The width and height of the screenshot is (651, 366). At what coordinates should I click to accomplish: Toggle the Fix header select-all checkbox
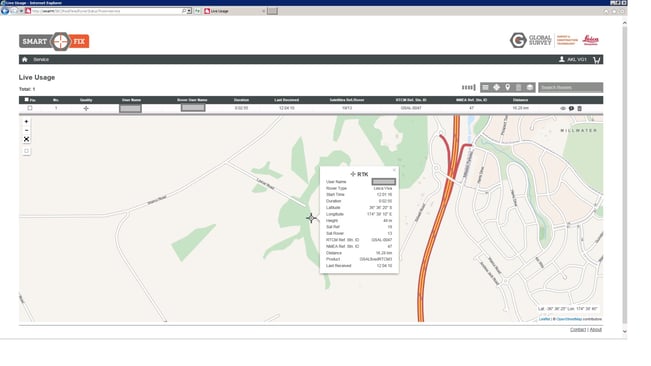click(x=27, y=100)
